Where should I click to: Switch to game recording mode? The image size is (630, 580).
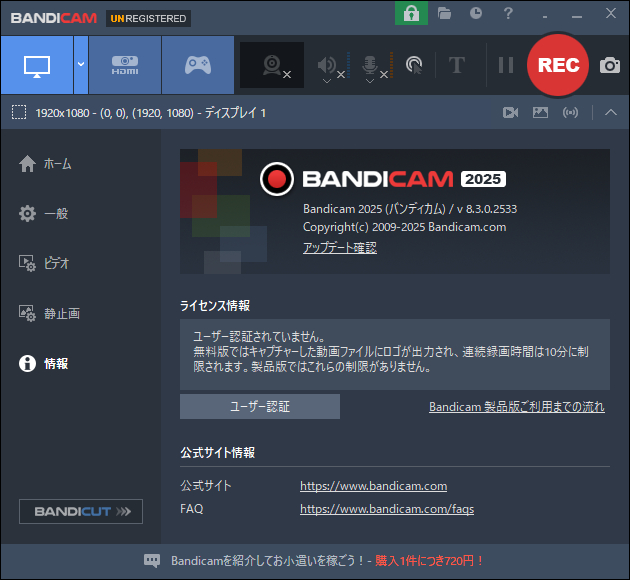click(197, 65)
